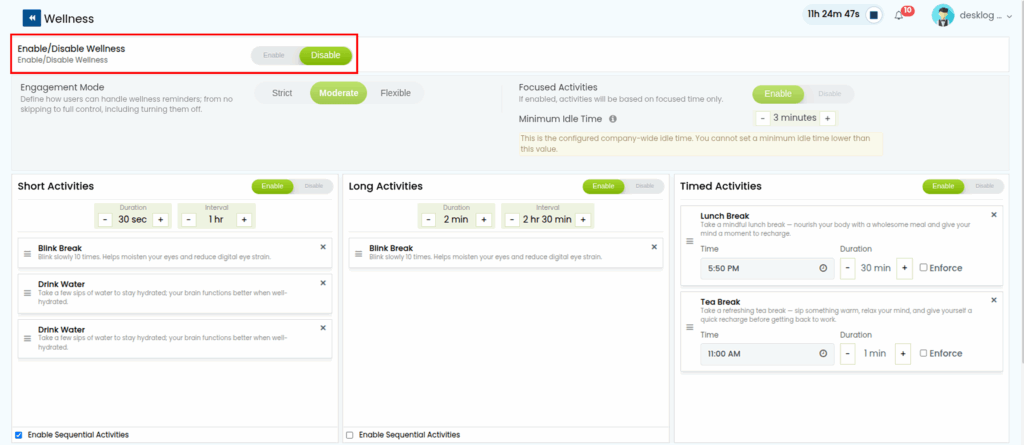
Task: Increase Short Activities interval with plus
Action: 243,219
